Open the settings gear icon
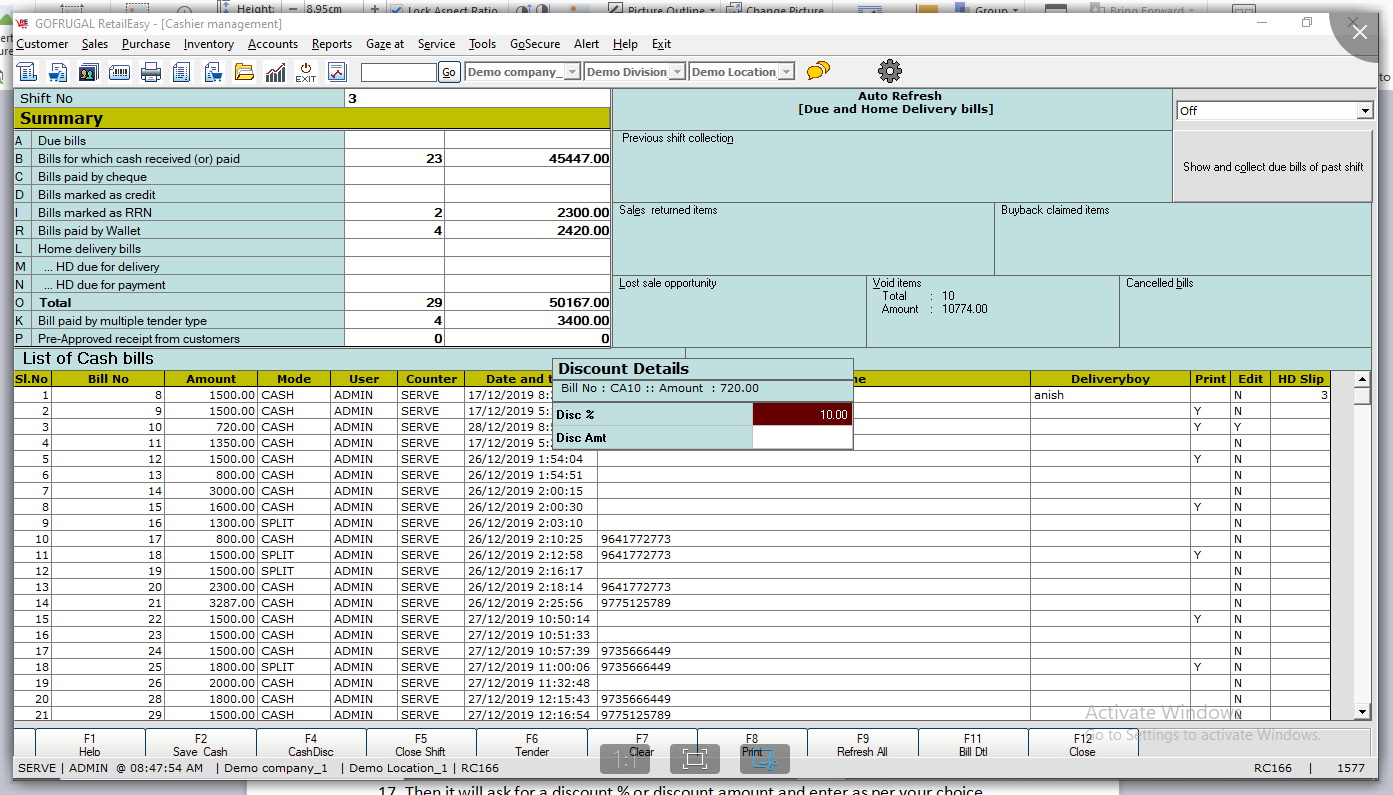This screenshot has width=1393, height=795. tap(889, 71)
